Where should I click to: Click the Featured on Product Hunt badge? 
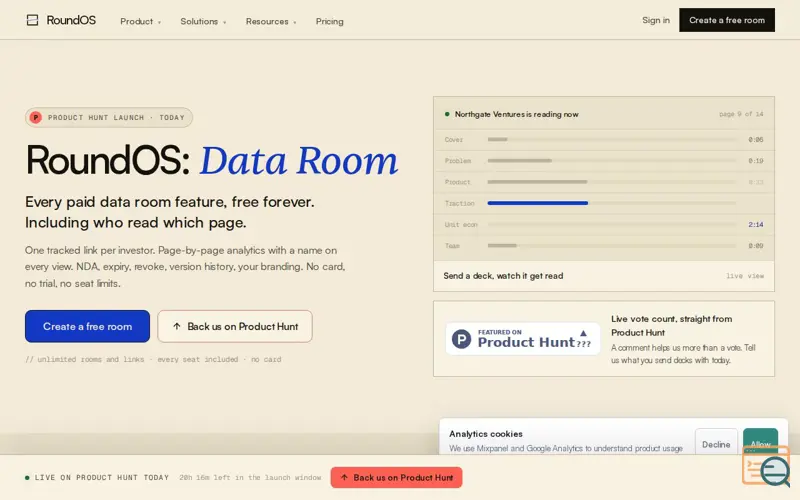click(522, 339)
